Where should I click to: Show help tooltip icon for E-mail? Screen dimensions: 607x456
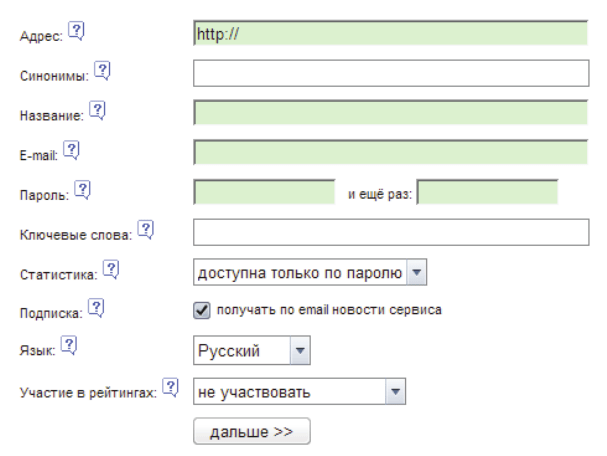(72, 149)
